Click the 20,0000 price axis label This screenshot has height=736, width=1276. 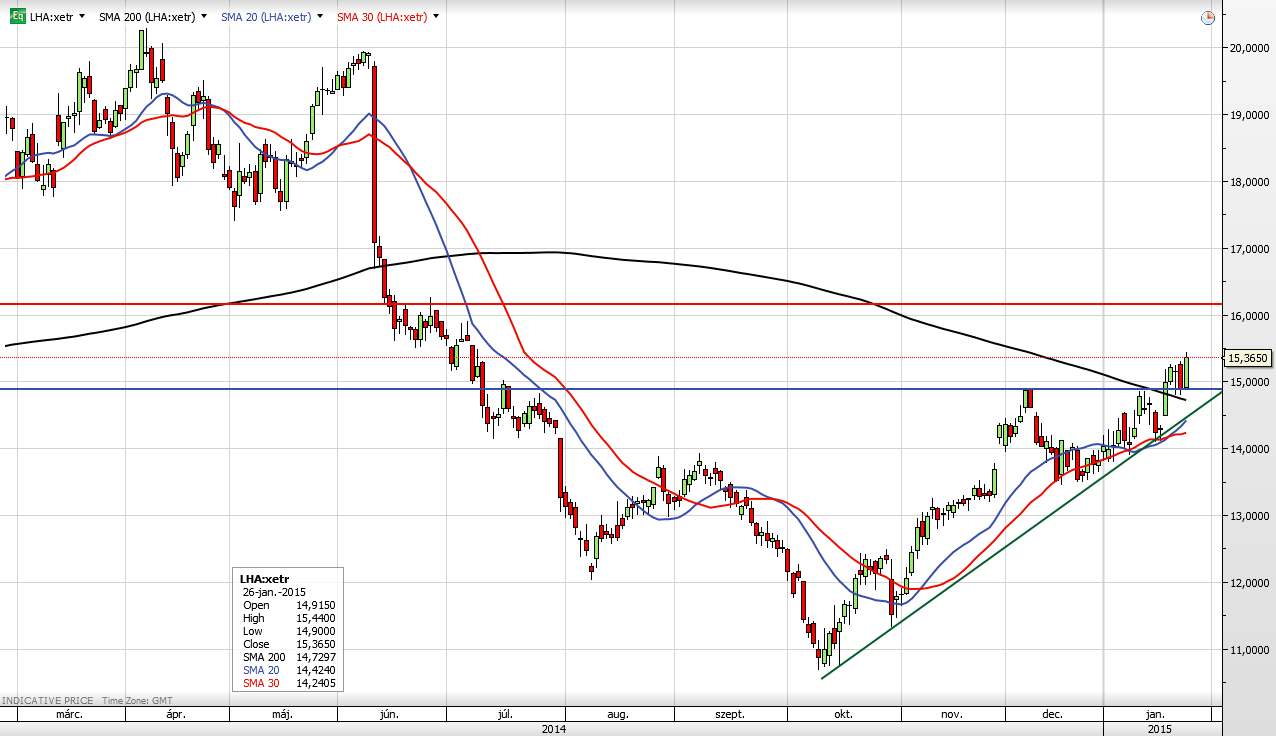click(x=1250, y=48)
